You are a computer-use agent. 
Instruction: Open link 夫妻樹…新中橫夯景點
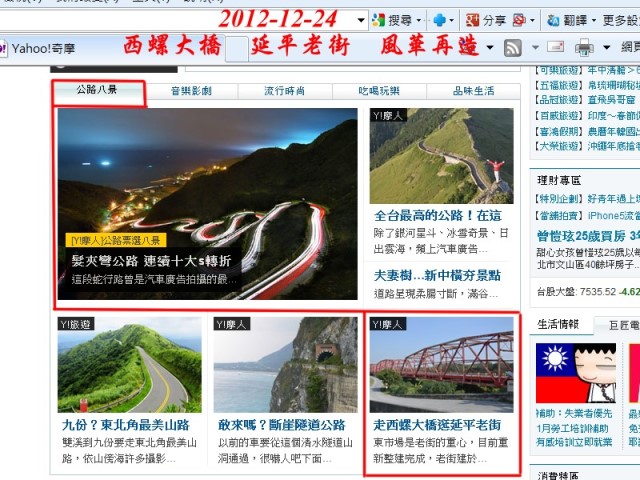(437, 276)
